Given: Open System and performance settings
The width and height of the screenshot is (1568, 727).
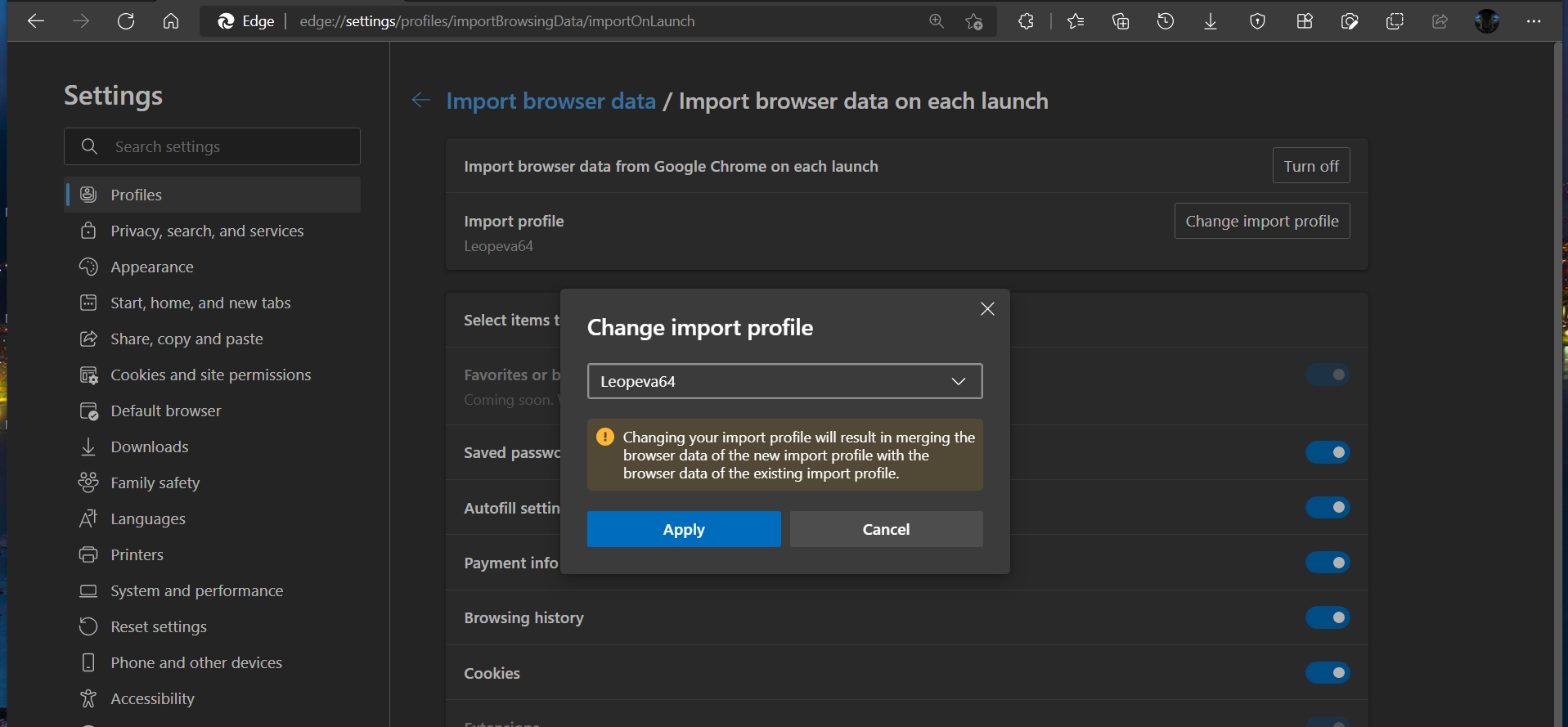Looking at the screenshot, I should click(213, 590).
